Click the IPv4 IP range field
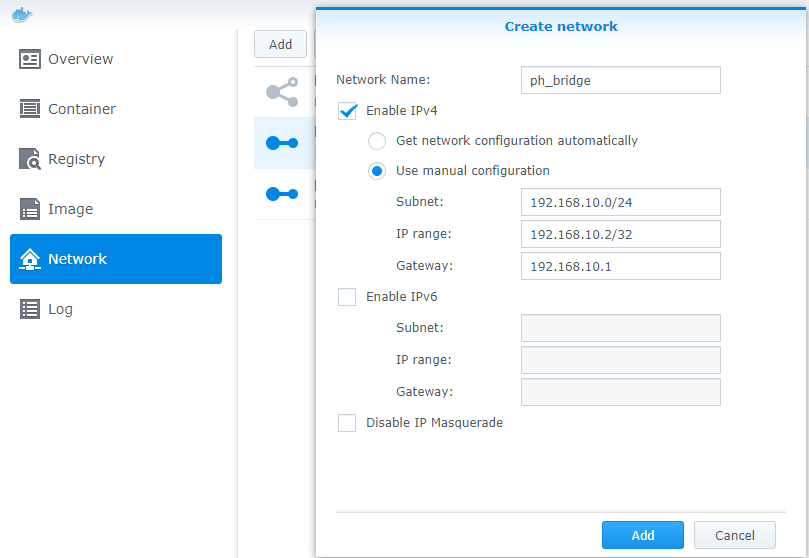 (621, 234)
